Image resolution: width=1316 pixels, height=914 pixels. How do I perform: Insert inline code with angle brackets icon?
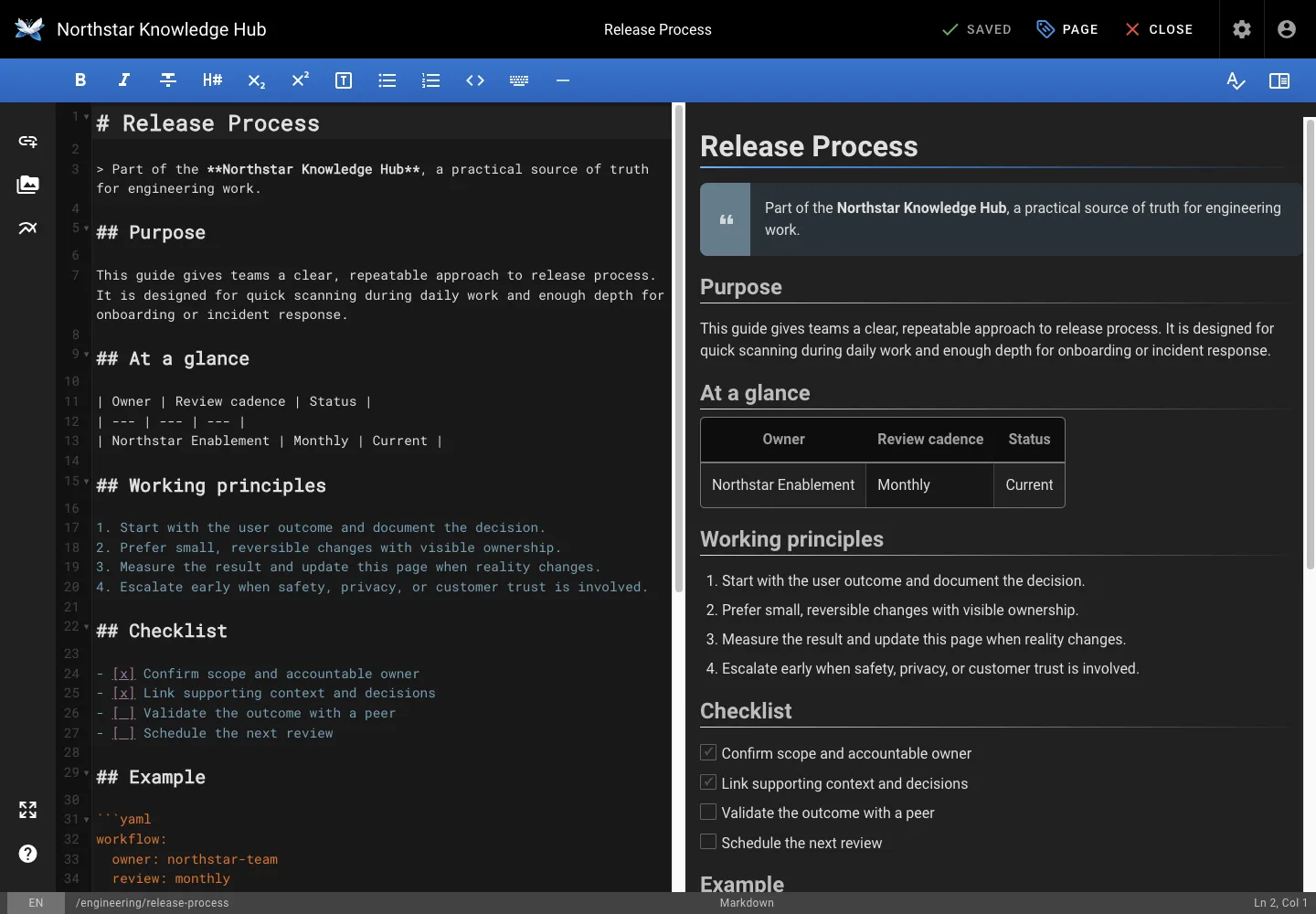(x=475, y=80)
